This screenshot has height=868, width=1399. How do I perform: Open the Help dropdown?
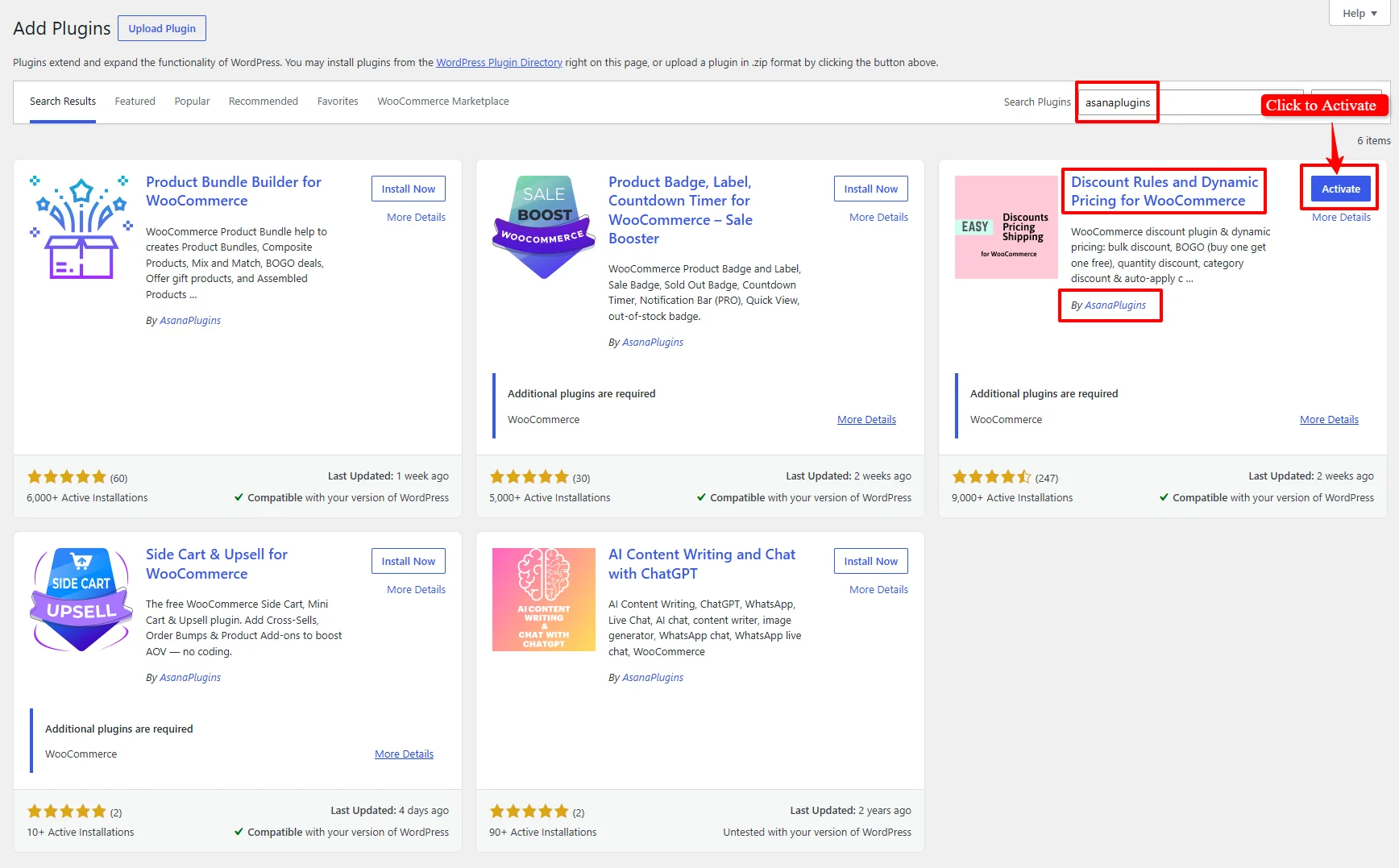(1360, 13)
